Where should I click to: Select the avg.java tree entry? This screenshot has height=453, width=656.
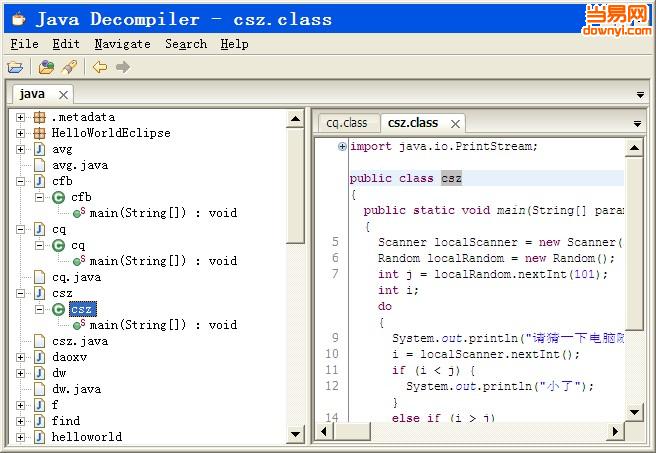[80, 166]
